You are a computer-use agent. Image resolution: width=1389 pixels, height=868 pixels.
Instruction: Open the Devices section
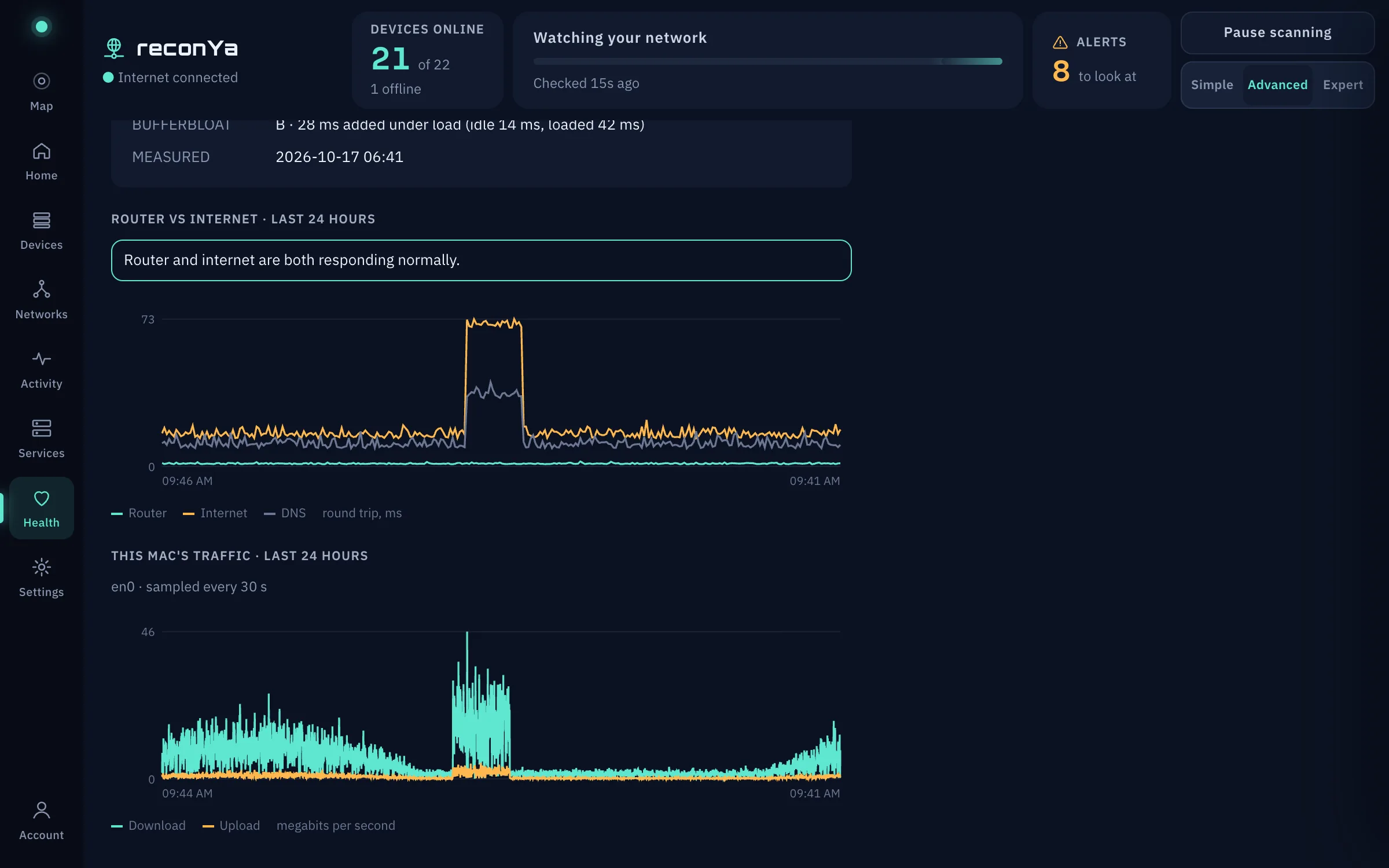[41, 231]
